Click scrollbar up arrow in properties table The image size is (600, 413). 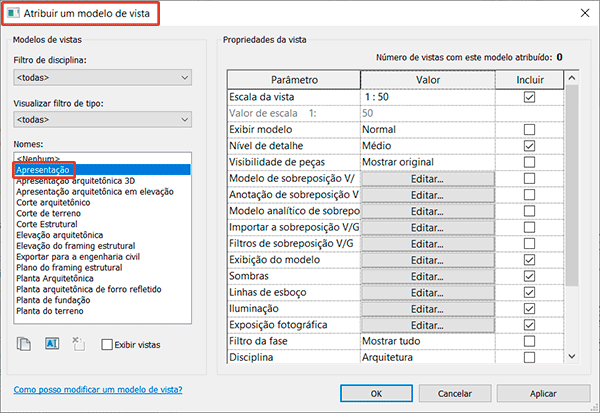click(572, 78)
